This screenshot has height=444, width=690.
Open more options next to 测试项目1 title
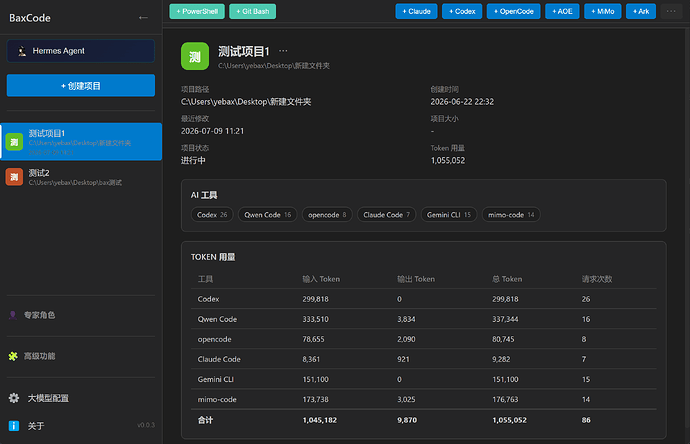click(283, 51)
